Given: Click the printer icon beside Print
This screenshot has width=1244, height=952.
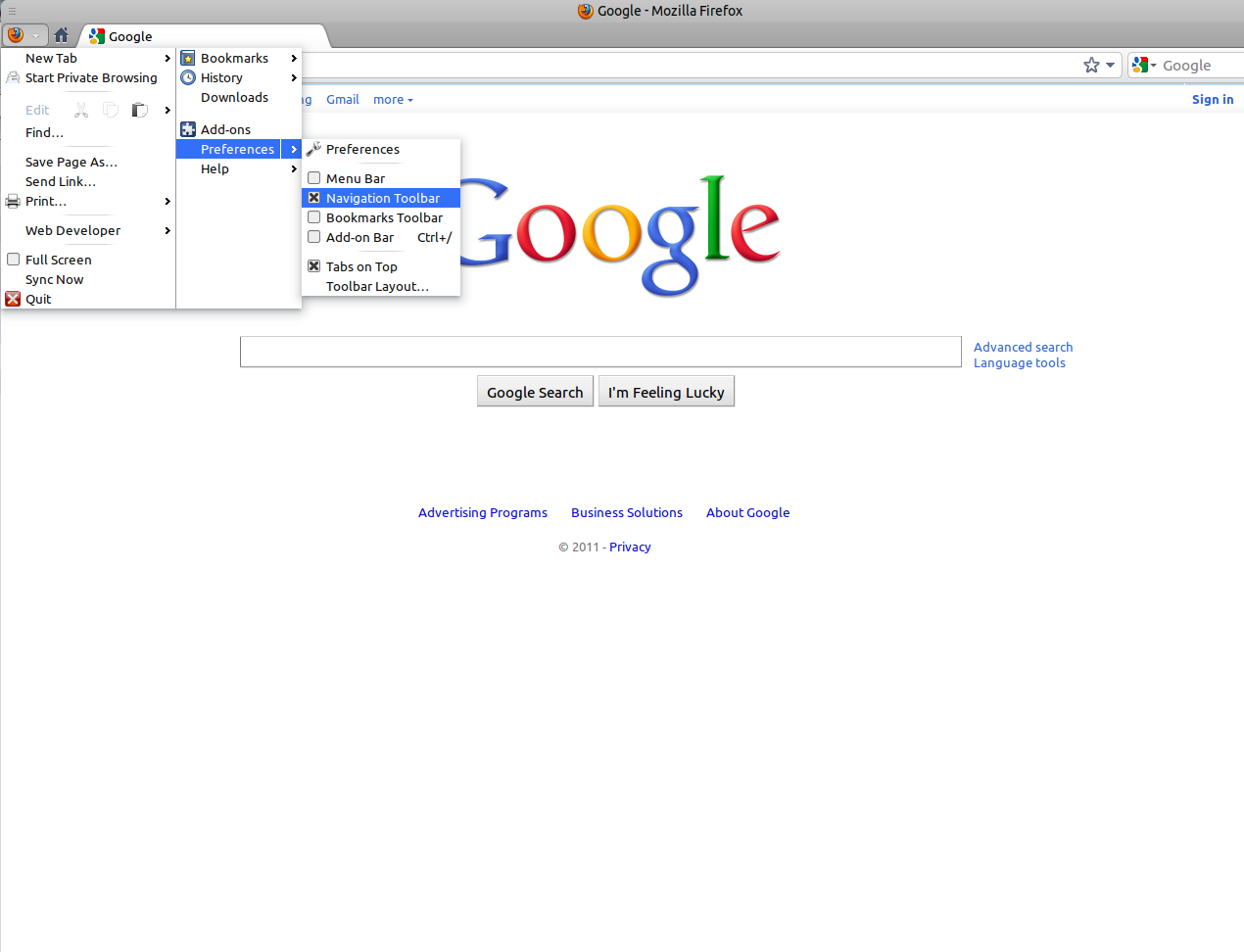Looking at the screenshot, I should [13, 202].
